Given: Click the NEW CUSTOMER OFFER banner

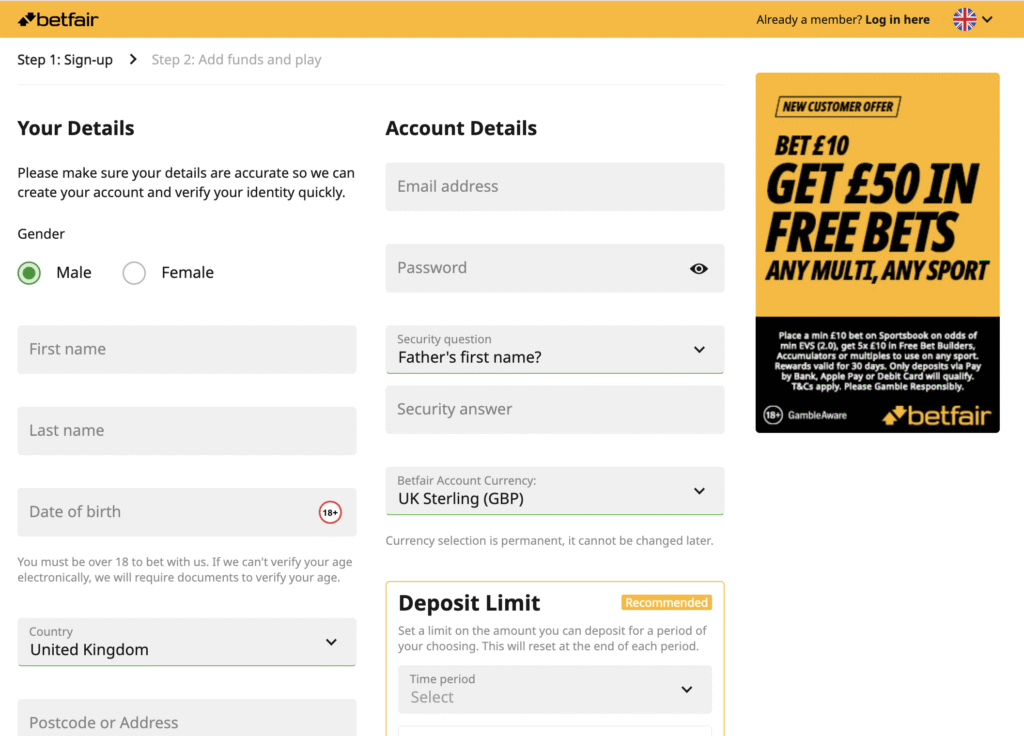Looking at the screenshot, I should click(x=838, y=107).
